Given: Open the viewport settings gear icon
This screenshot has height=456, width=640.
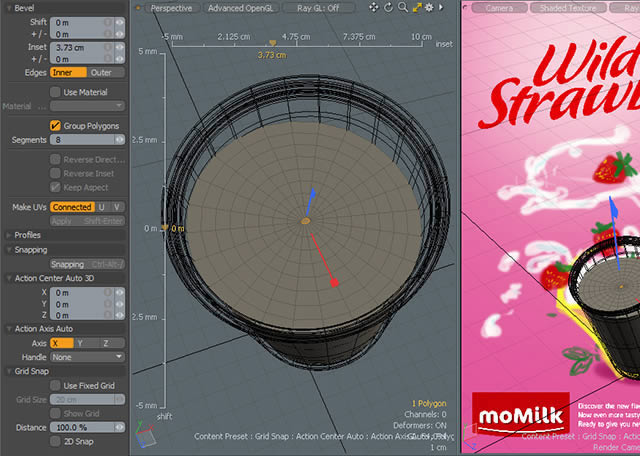Looking at the screenshot, I should [429, 7].
